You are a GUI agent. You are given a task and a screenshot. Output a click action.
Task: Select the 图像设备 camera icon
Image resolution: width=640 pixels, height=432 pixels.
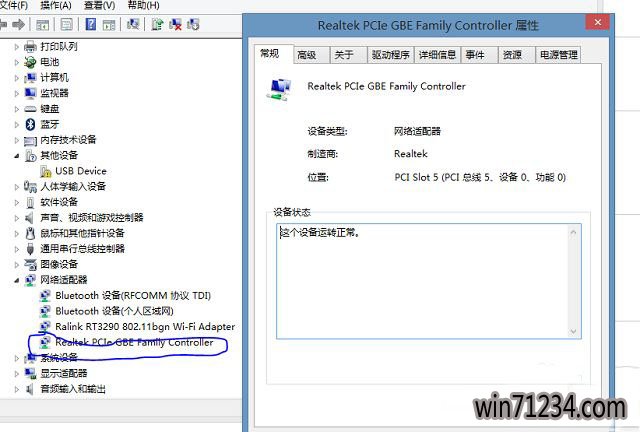tap(30, 264)
